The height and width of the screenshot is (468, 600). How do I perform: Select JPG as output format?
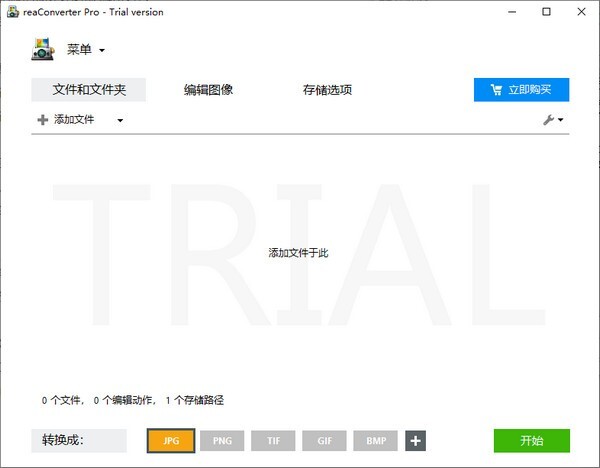[171, 440]
